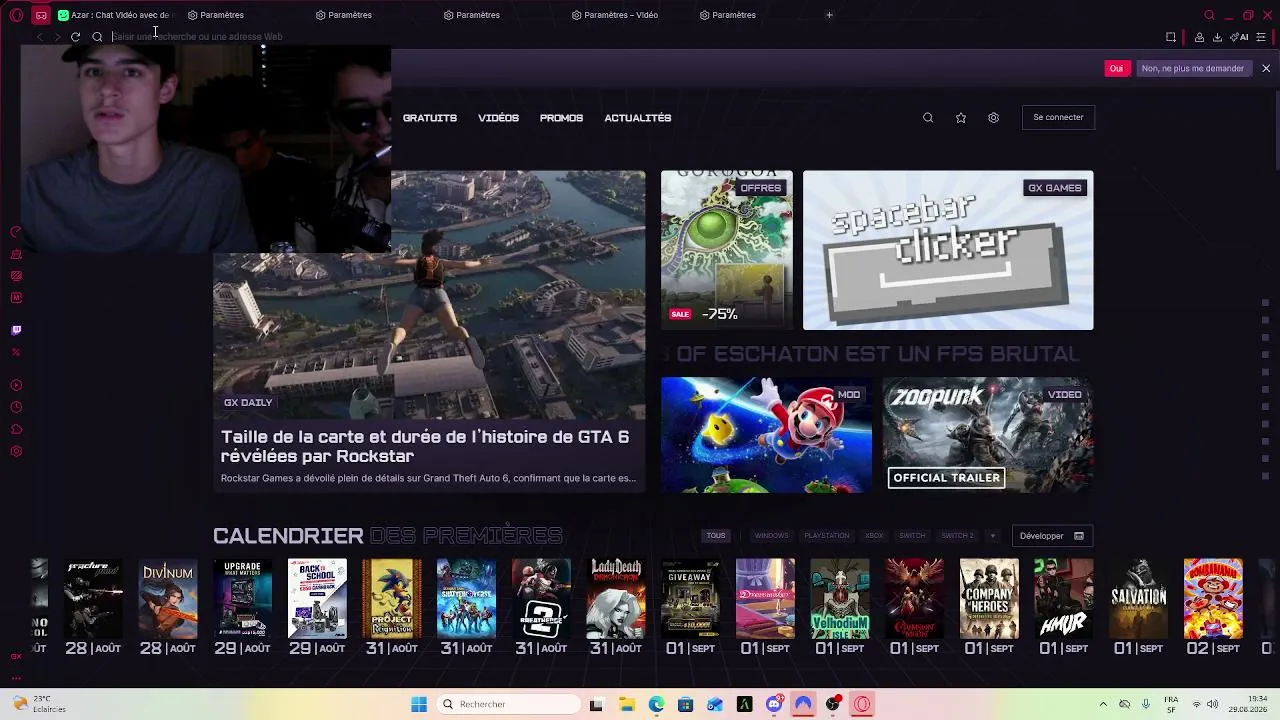The width and height of the screenshot is (1280, 720).
Task: Open the GX Corner gamepad button
Action: (x=41, y=15)
